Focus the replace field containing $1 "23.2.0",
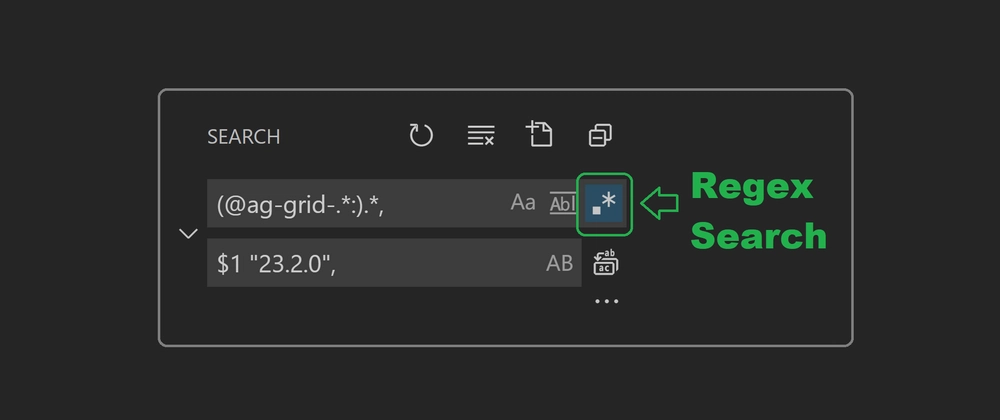 coord(394,263)
